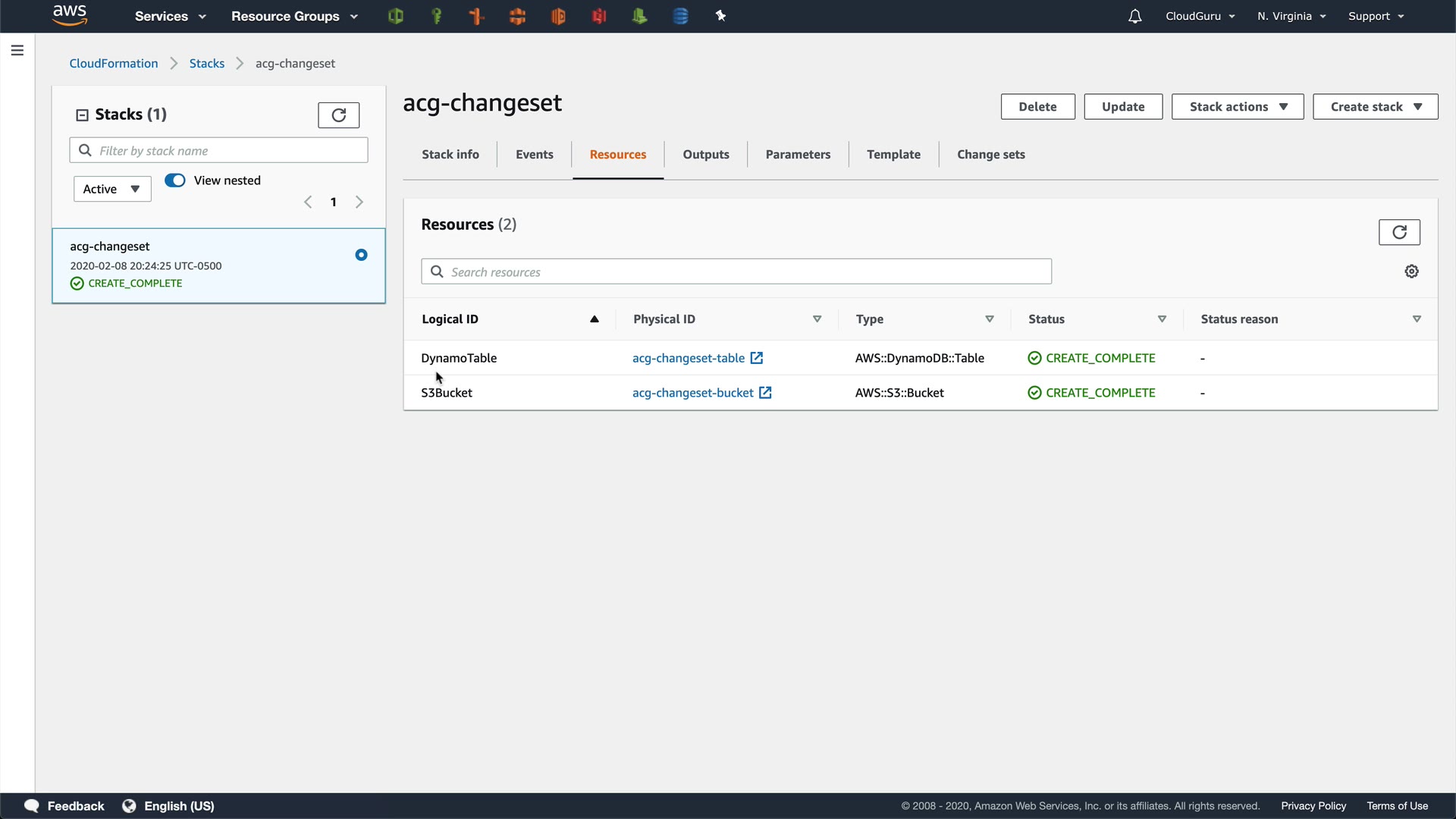Refresh the Resources list

point(1399,232)
